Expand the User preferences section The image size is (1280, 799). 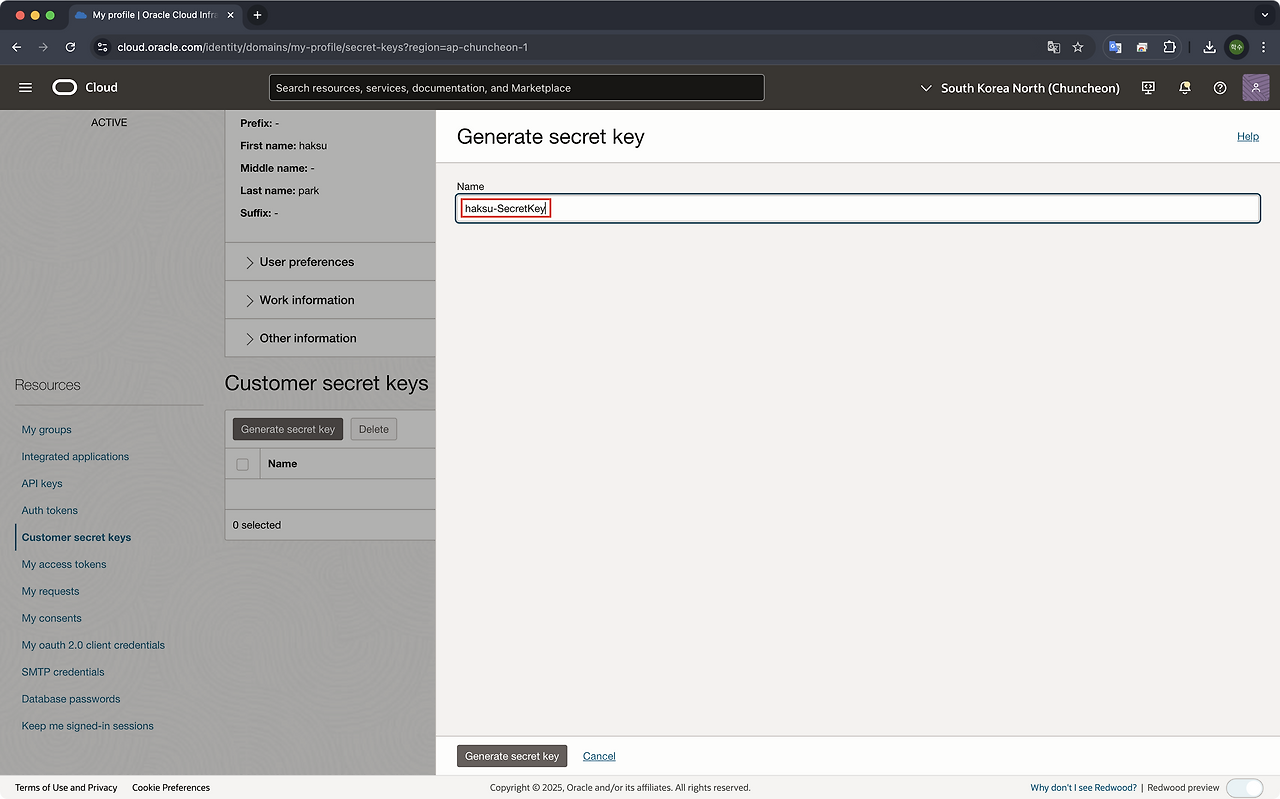(306, 262)
